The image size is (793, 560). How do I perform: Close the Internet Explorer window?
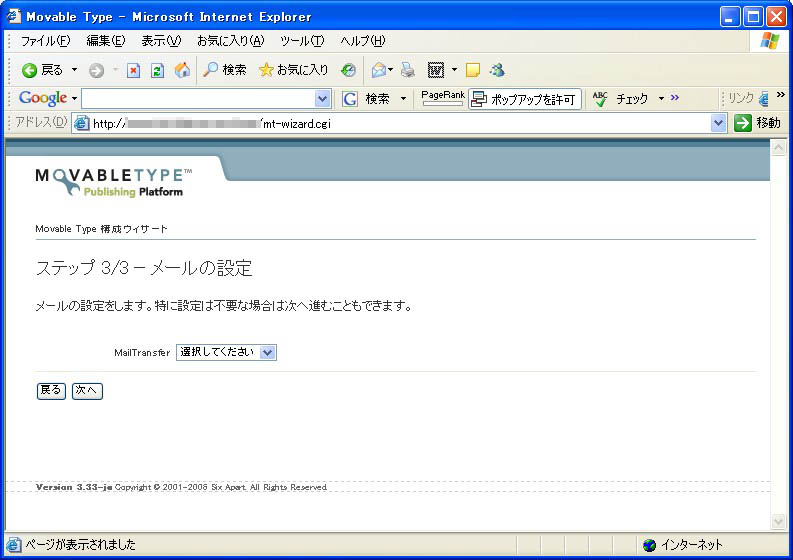776,17
